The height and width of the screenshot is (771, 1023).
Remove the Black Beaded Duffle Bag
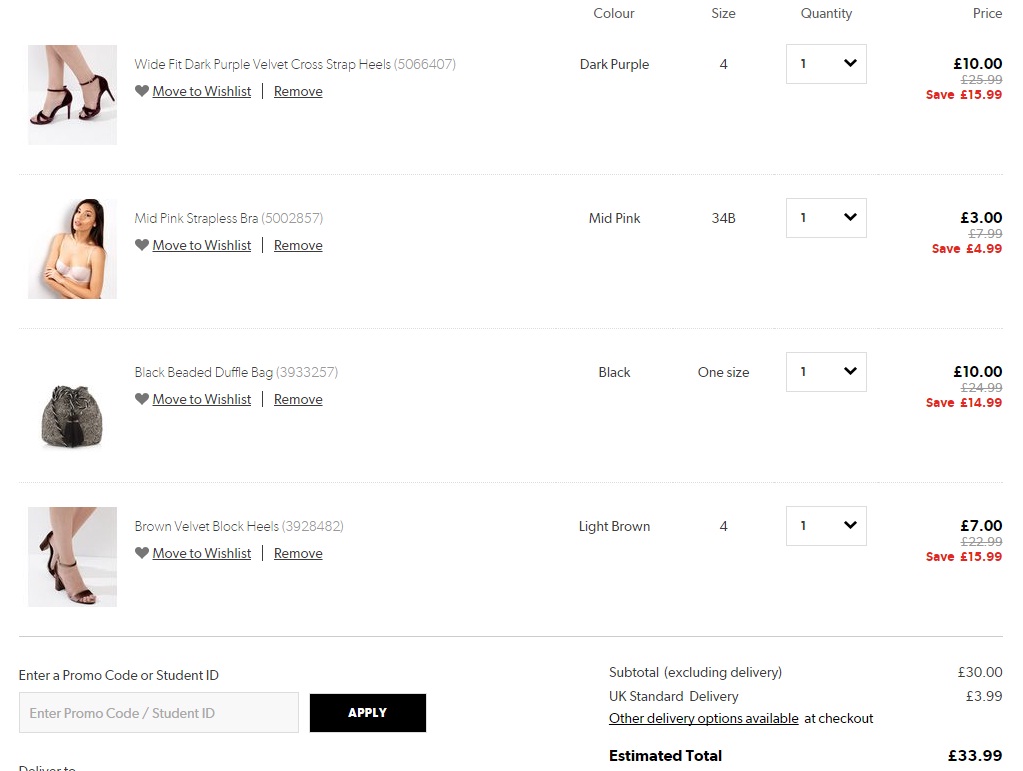point(298,399)
